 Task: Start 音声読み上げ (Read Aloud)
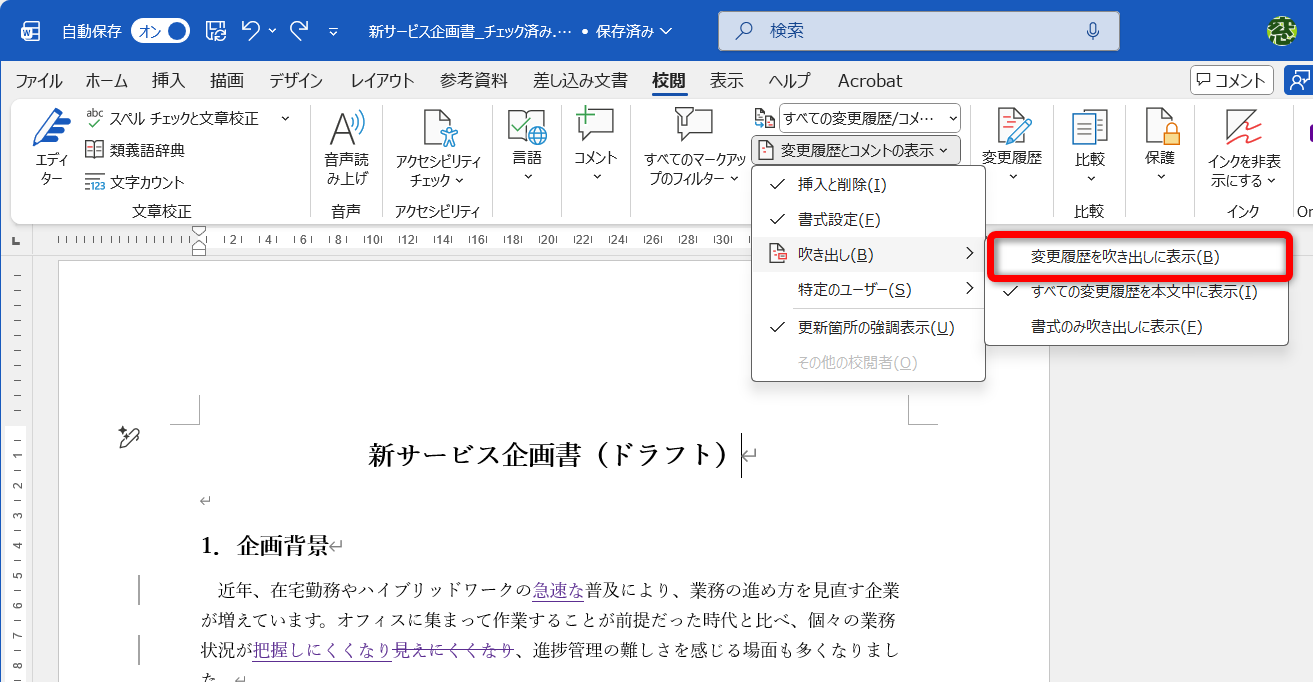[x=345, y=150]
